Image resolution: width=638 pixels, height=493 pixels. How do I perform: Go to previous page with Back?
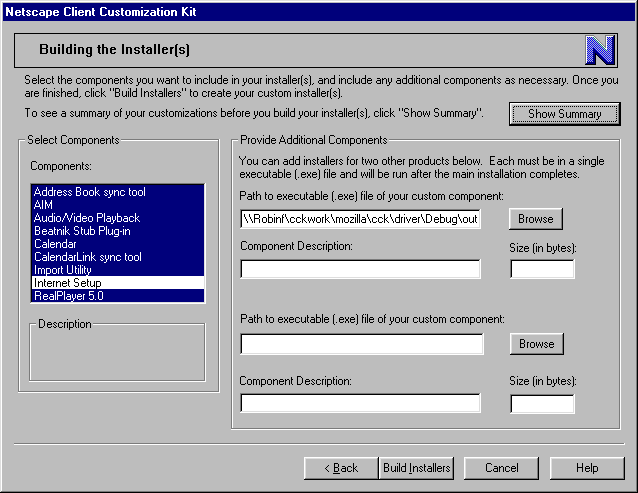point(340,468)
